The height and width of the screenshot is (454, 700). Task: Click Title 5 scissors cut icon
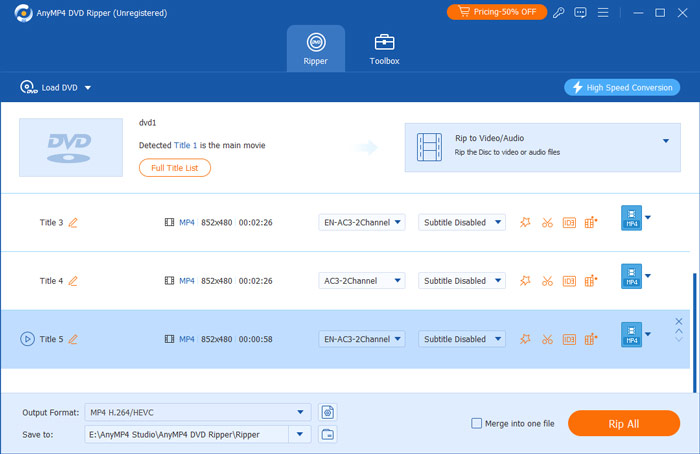[x=547, y=339]
